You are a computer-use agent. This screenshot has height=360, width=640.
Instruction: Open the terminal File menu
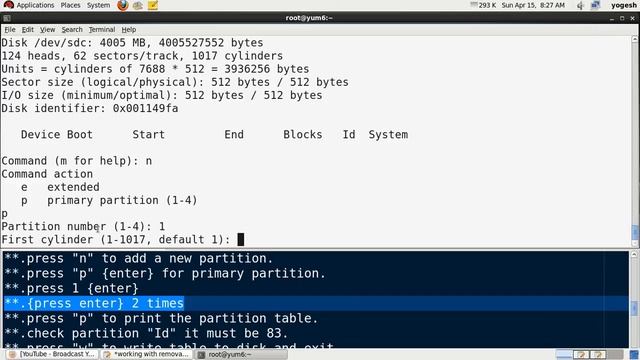click(10, 30)
